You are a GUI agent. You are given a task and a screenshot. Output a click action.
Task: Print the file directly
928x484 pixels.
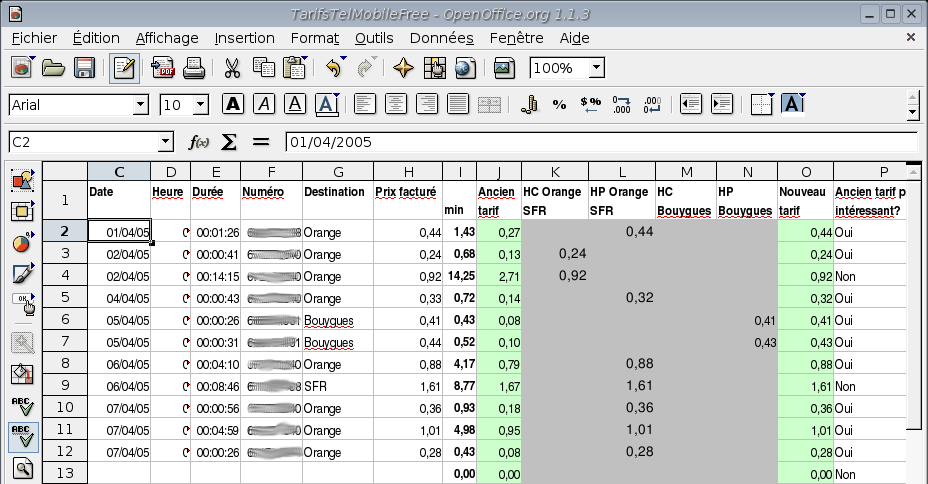point(194,68)
